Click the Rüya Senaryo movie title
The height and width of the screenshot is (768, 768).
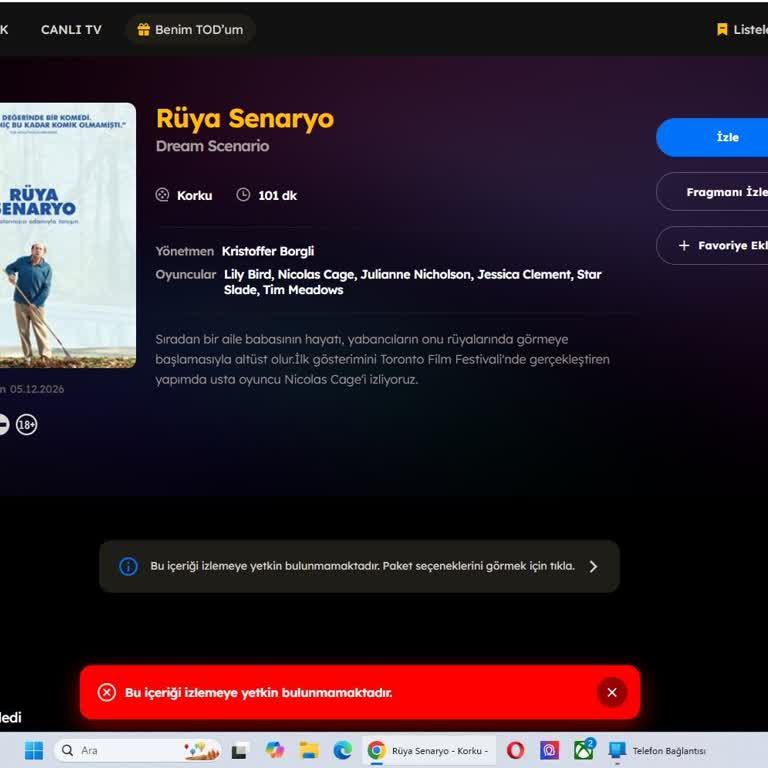[245, 119]
